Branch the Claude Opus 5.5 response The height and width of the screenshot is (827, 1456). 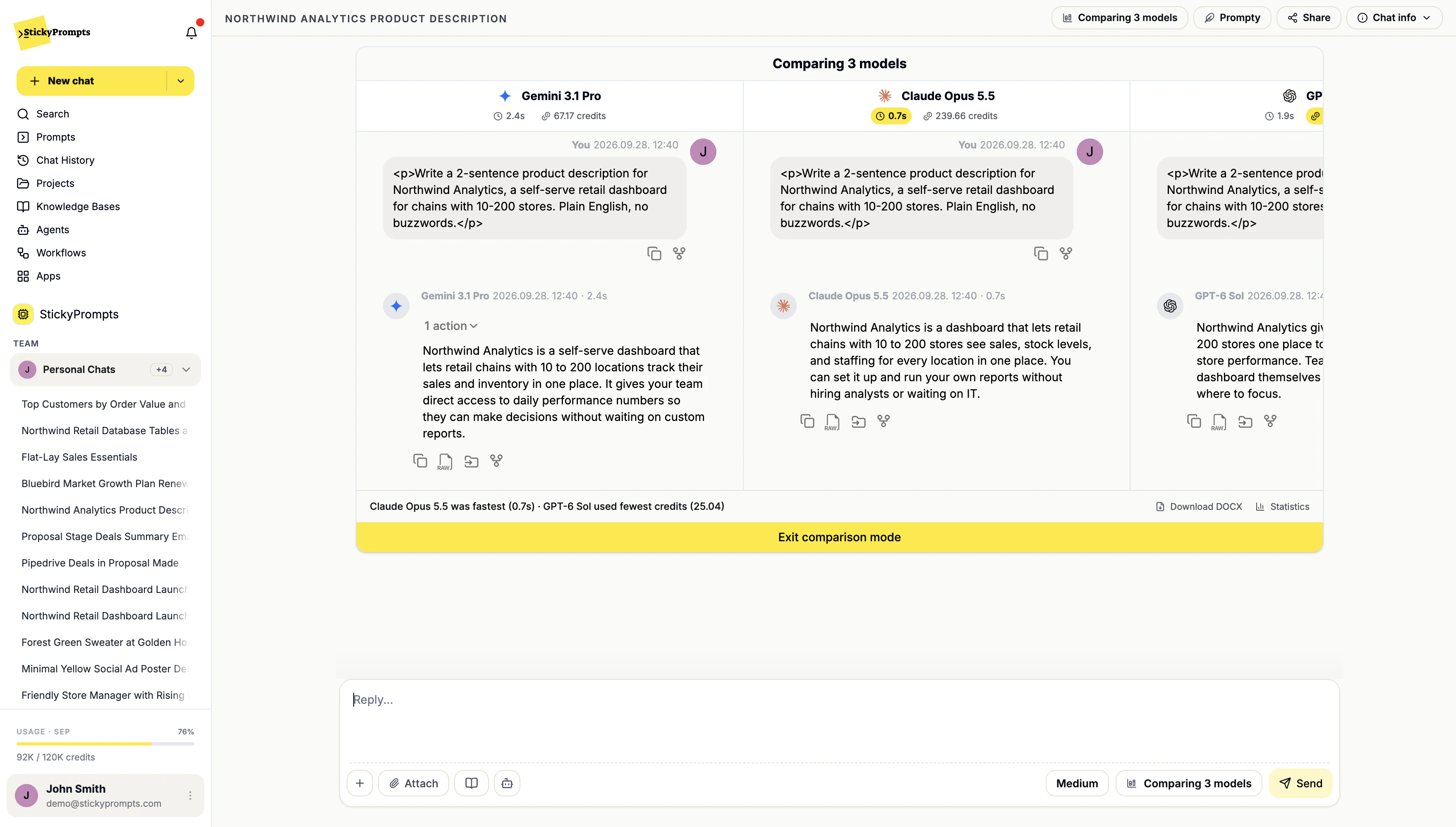[884, 421]
